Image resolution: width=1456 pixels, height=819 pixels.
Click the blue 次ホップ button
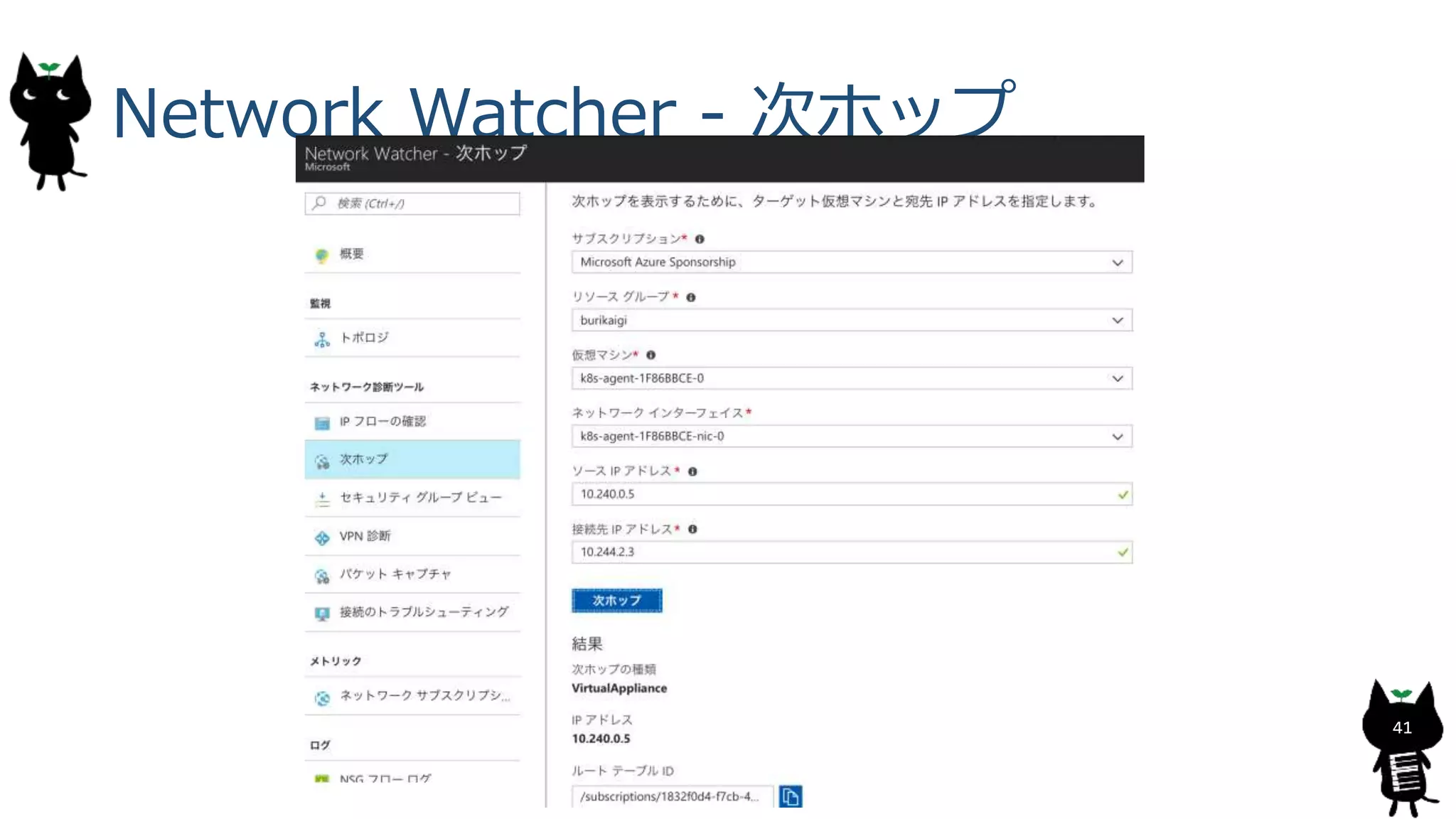pos(617,601)
